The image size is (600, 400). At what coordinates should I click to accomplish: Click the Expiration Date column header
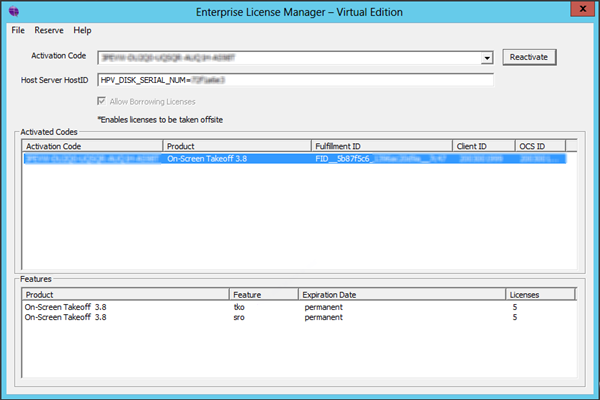pos(402,295)
